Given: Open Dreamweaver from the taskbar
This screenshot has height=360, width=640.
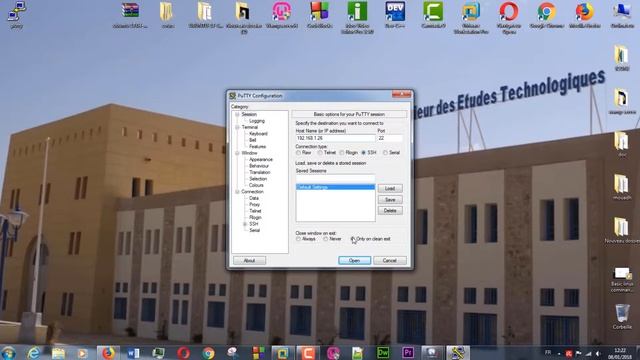Looking at the screenshot, I should [383, 353].
